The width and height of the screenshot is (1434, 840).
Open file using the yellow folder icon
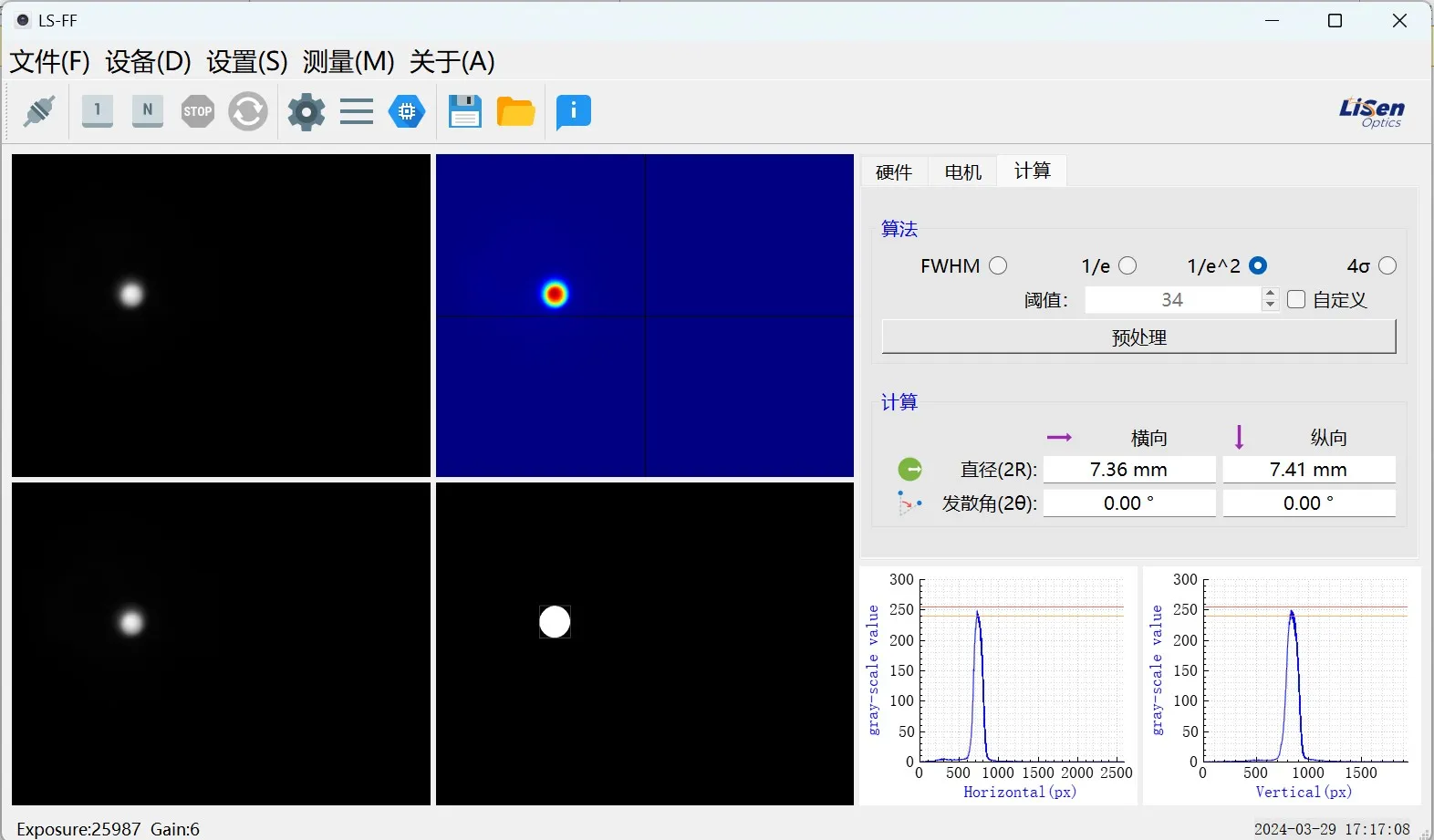(x=515, y=111)
